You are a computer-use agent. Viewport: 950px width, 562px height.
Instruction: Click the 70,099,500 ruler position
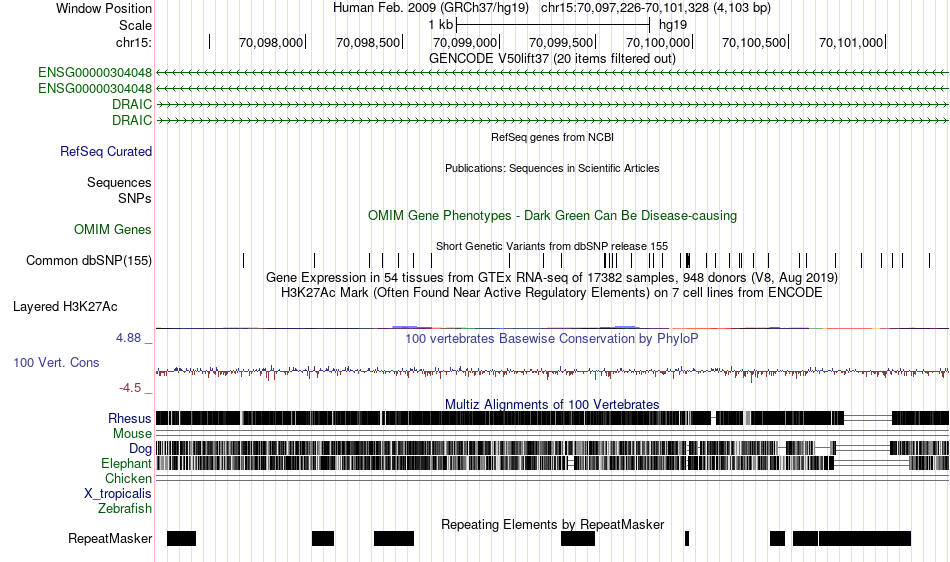point(561,42)
